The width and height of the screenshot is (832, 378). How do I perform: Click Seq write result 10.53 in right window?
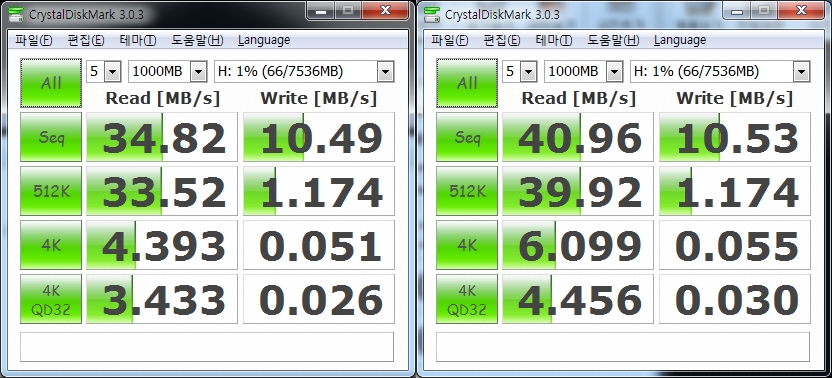735,137
